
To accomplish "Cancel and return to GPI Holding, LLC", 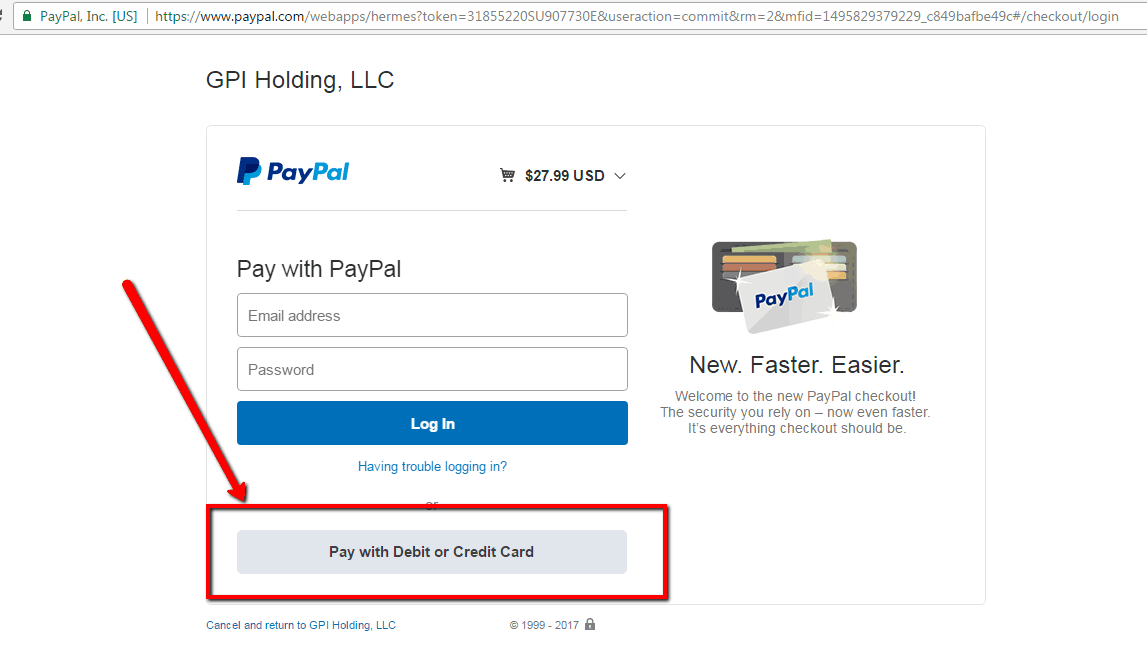I will [301, 625].
